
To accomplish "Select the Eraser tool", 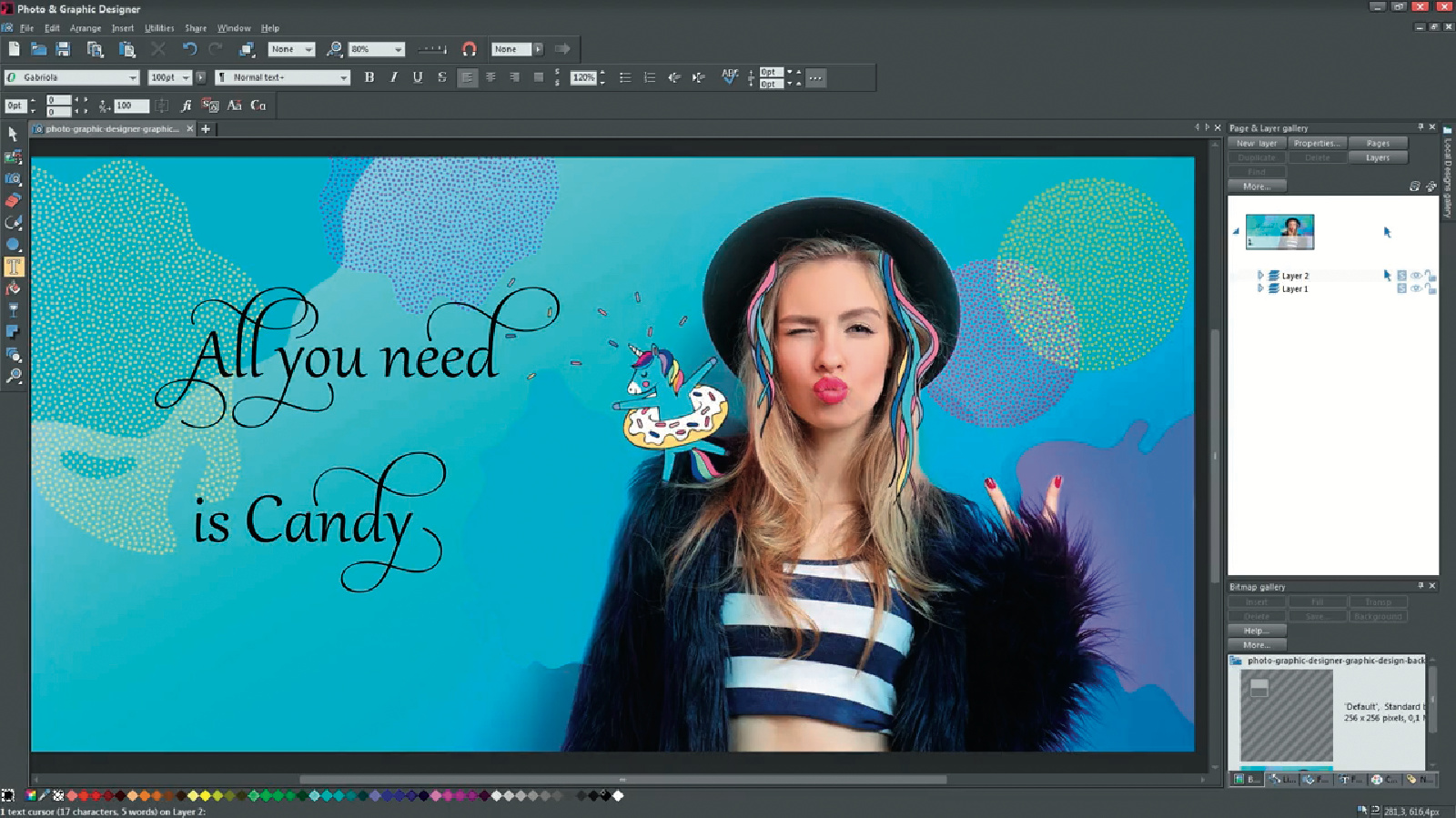I will 13,200.
